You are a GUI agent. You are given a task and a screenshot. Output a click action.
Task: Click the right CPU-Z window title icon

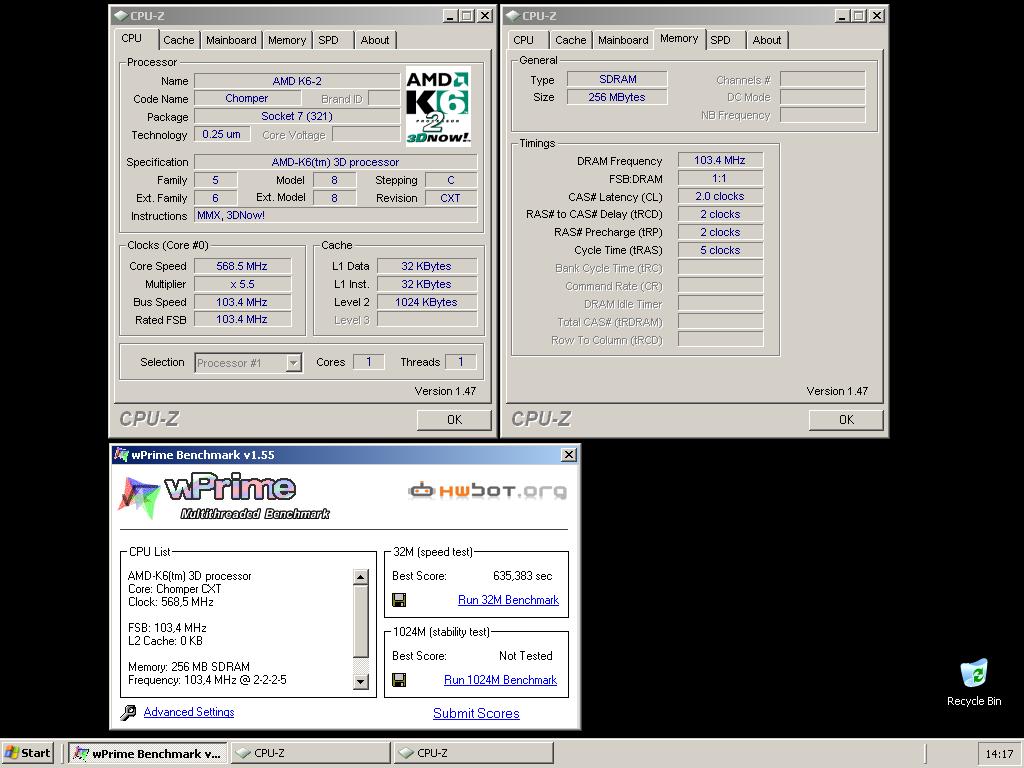[x=513, y=16]
